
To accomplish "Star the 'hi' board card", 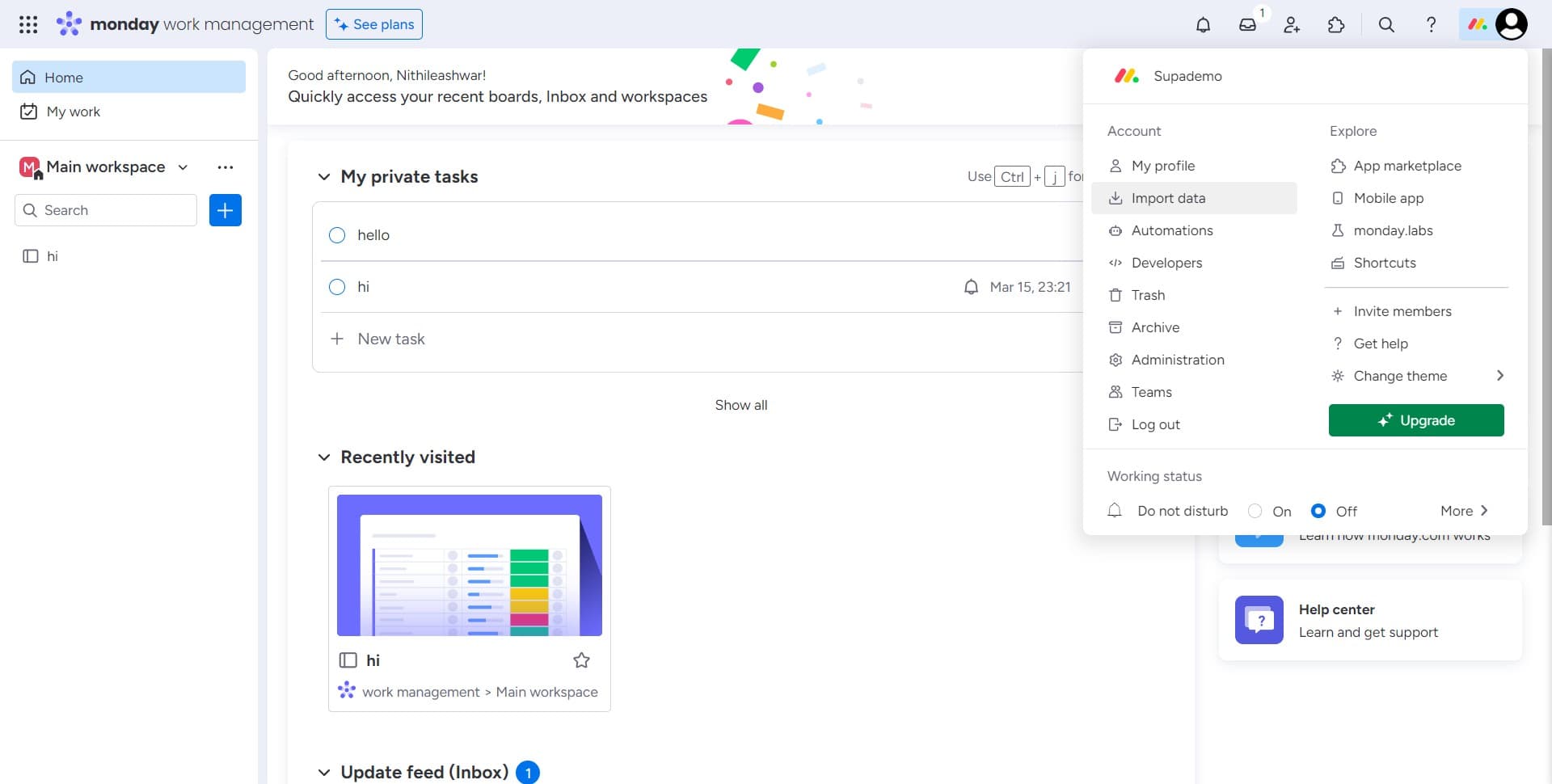I will pyautogui.click(x=581, y=660).
